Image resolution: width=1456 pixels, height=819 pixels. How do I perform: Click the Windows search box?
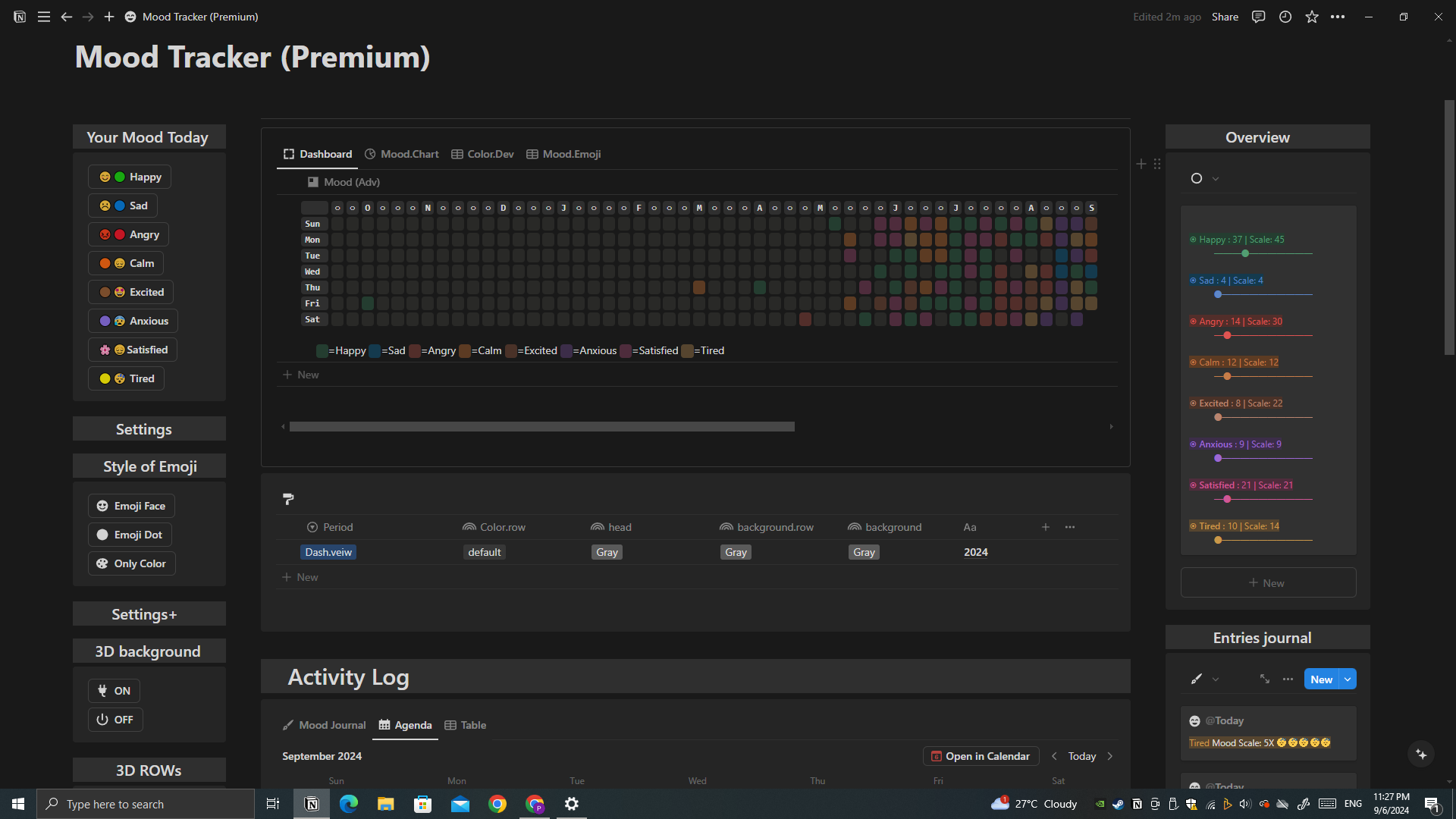[146, 804]
